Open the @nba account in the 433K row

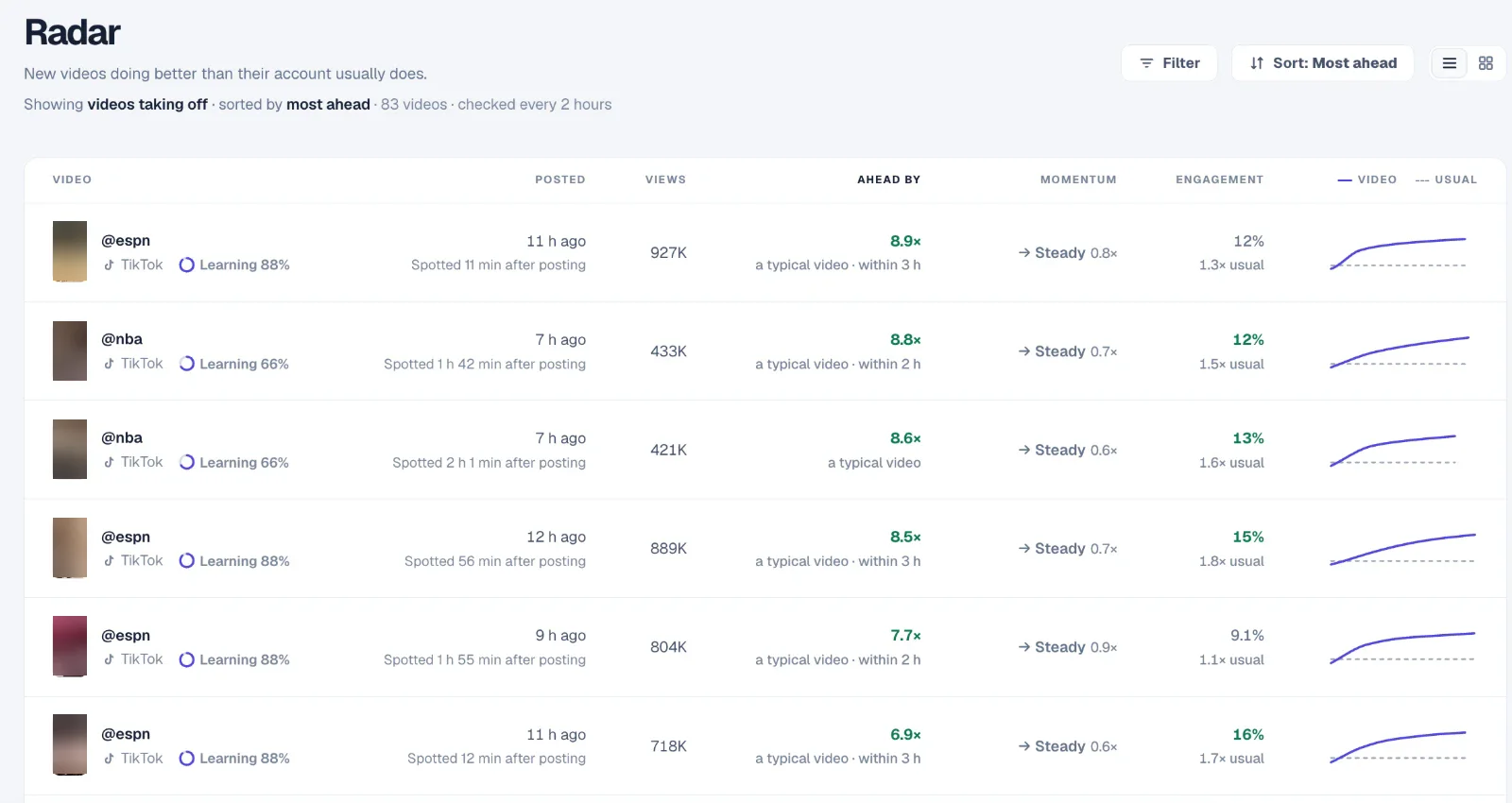[122, 339]
